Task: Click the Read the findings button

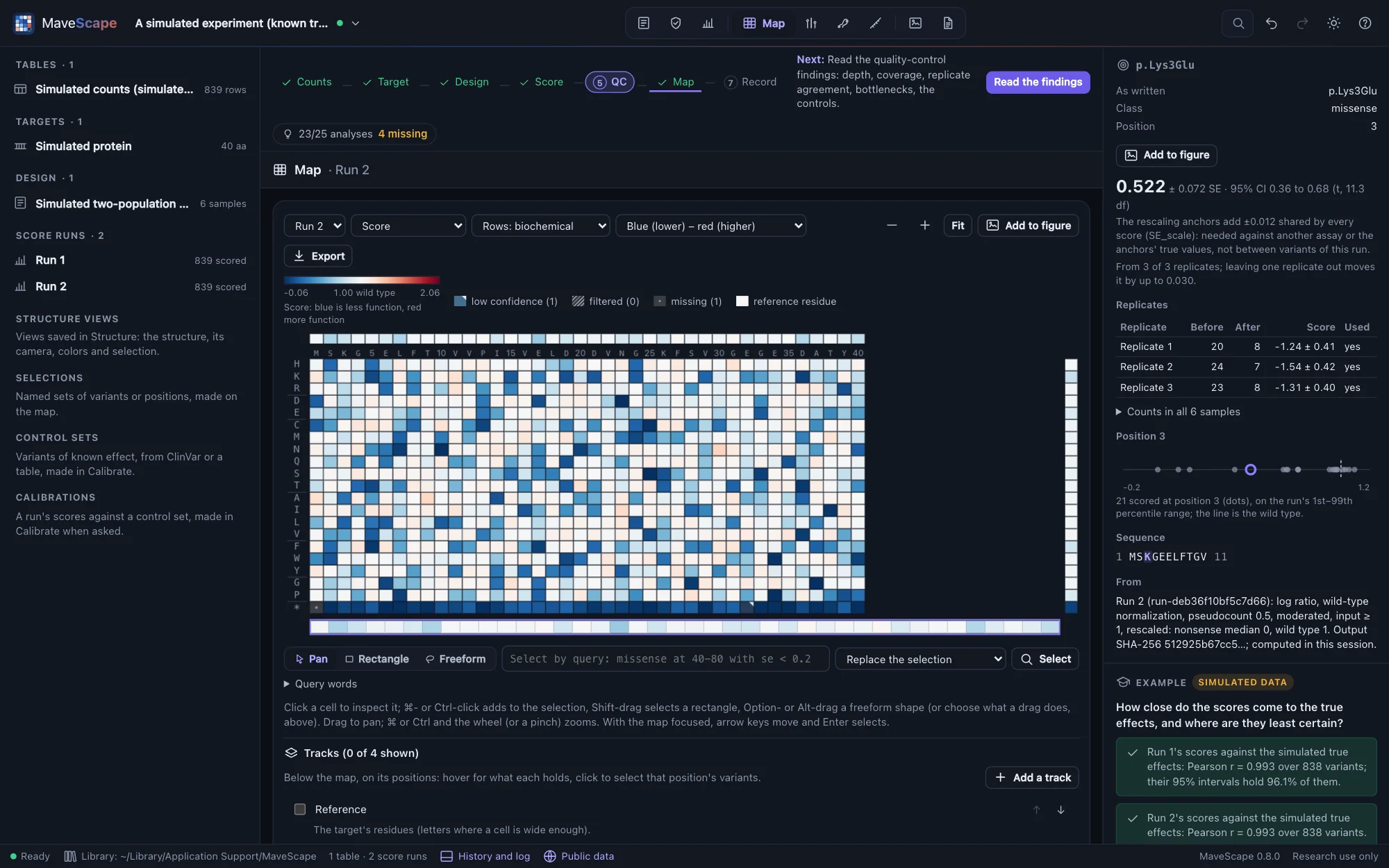Action: click(1038, 82)
